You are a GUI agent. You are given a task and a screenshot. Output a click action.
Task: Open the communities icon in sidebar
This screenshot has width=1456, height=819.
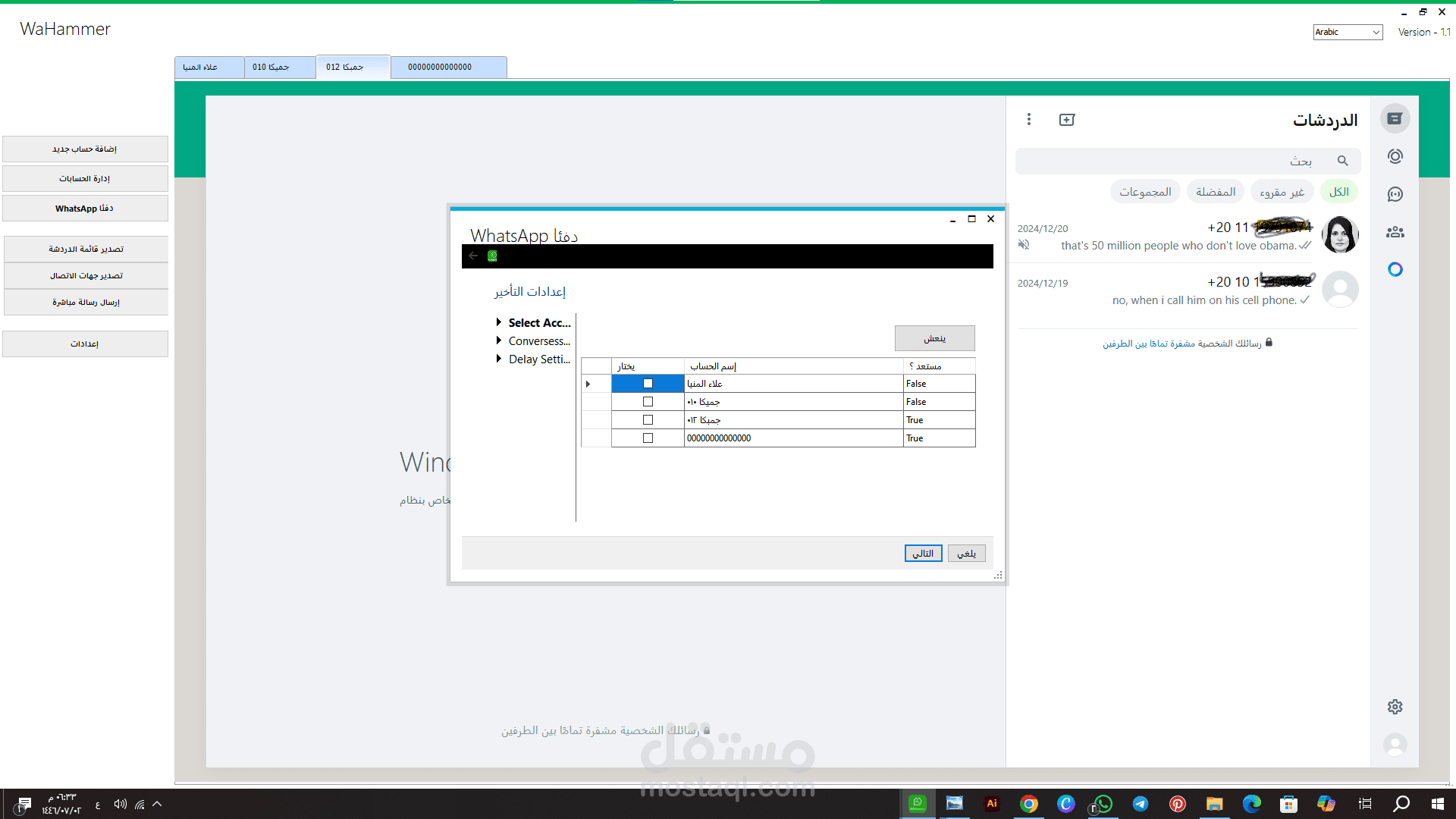tap(1395, 232)
